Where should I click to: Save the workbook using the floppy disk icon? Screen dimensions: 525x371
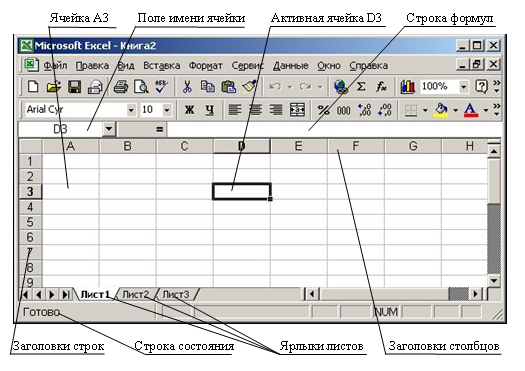coord(74,87)
